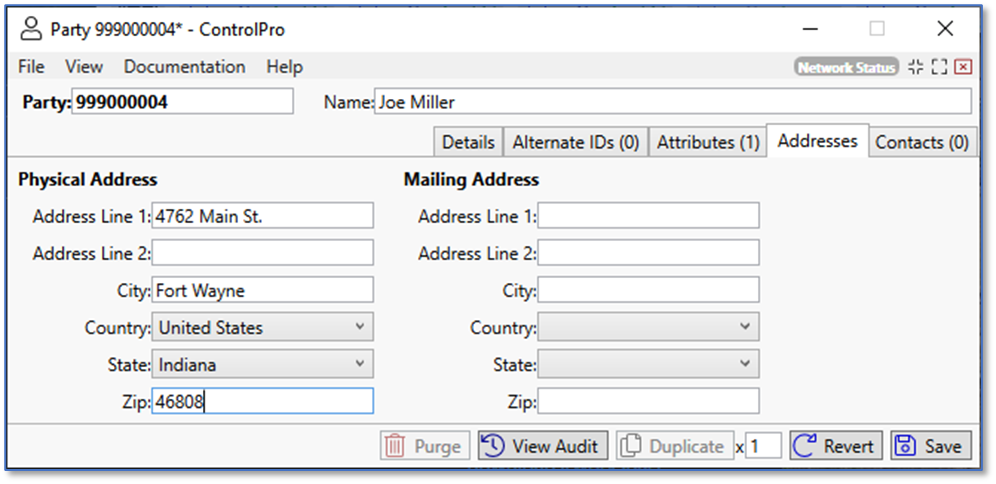Image resolution: width=996 pixels, height=484 pixels.
Task: Expand Physical Address State dropdown
Action: click(360, 365)
